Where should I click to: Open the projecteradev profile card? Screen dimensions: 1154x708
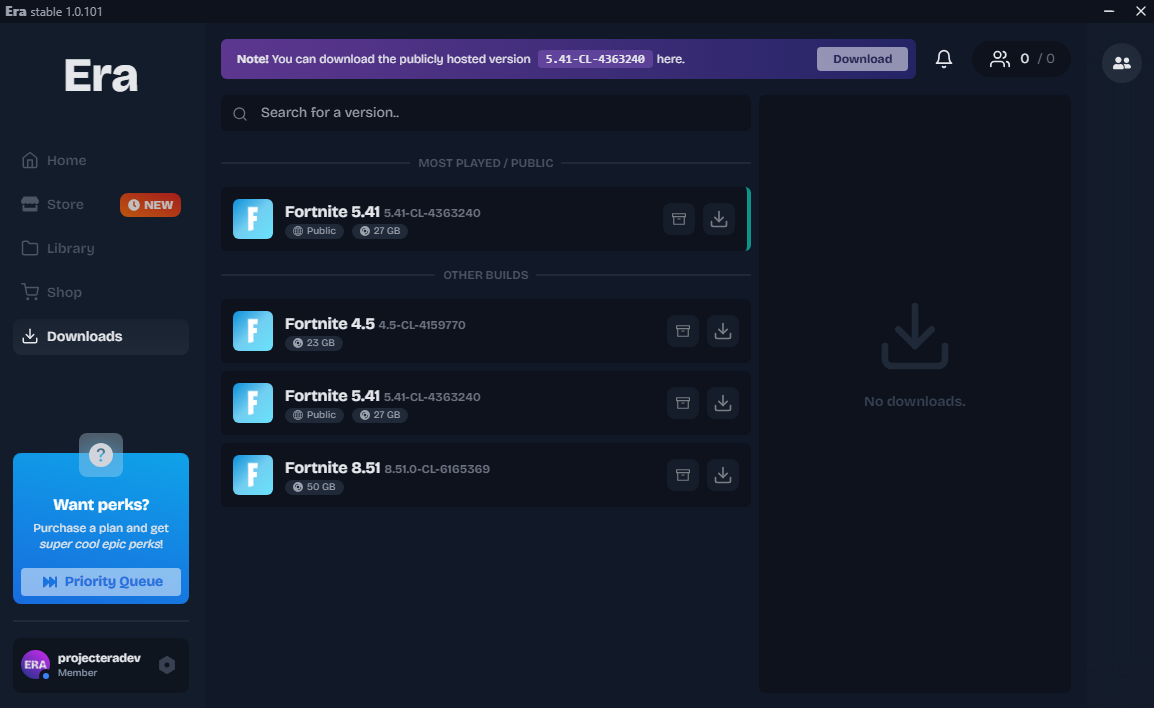click(x=101, y=665)
